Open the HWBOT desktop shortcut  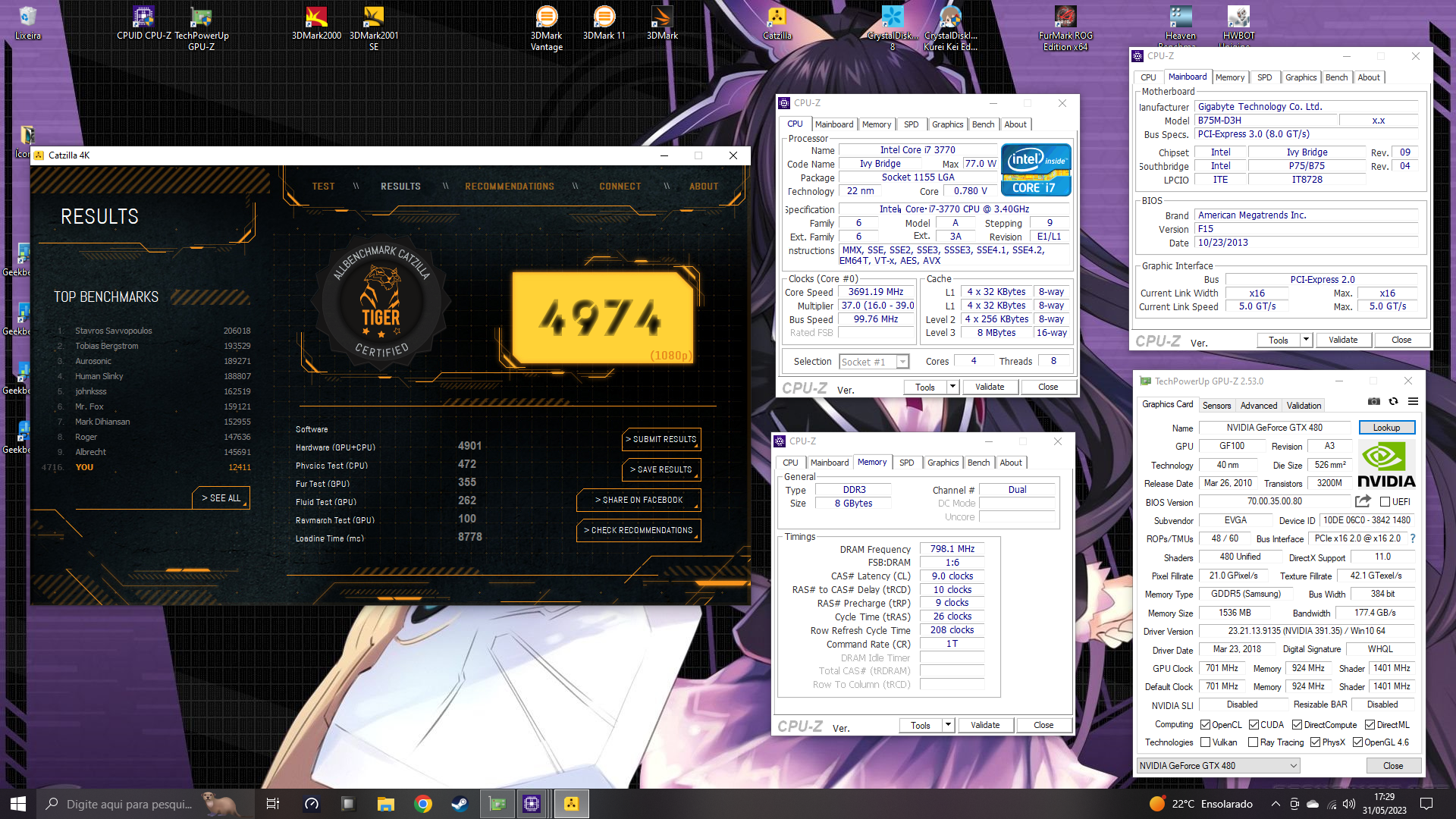click(x=1238, y=25)
